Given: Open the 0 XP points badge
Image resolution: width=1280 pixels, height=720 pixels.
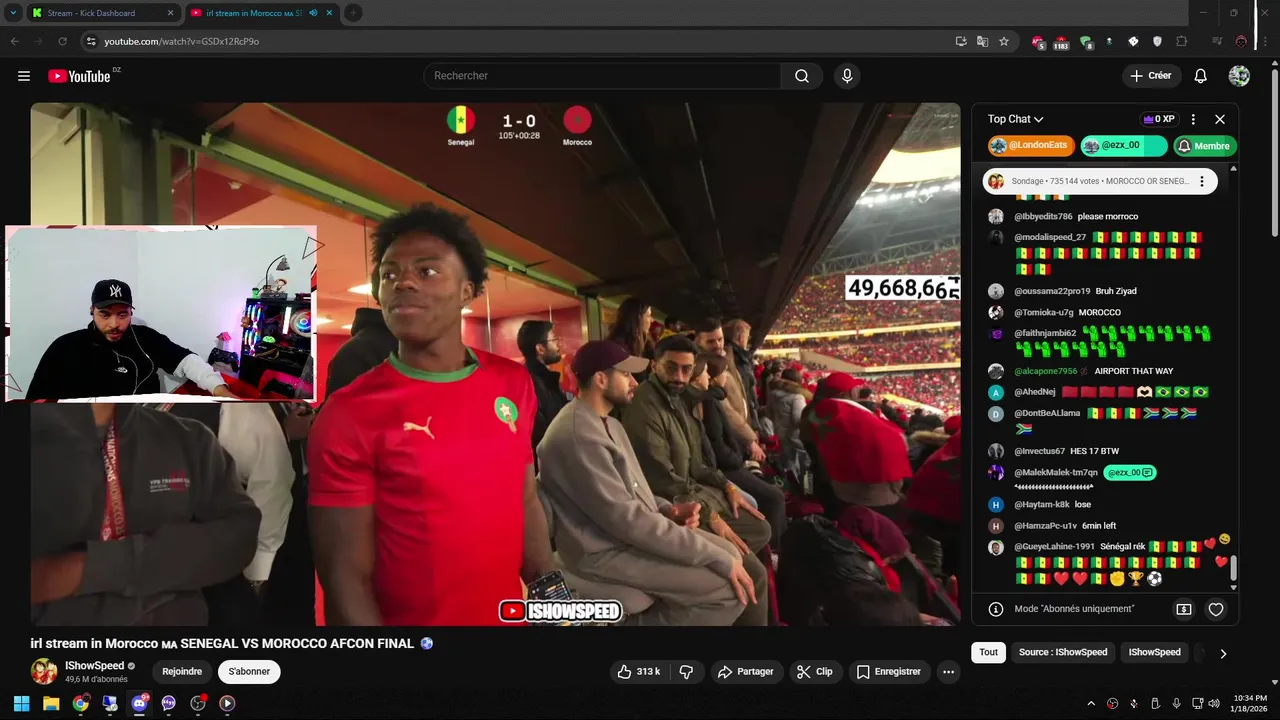Looking at the screenshot, I should click(1159, 119).
